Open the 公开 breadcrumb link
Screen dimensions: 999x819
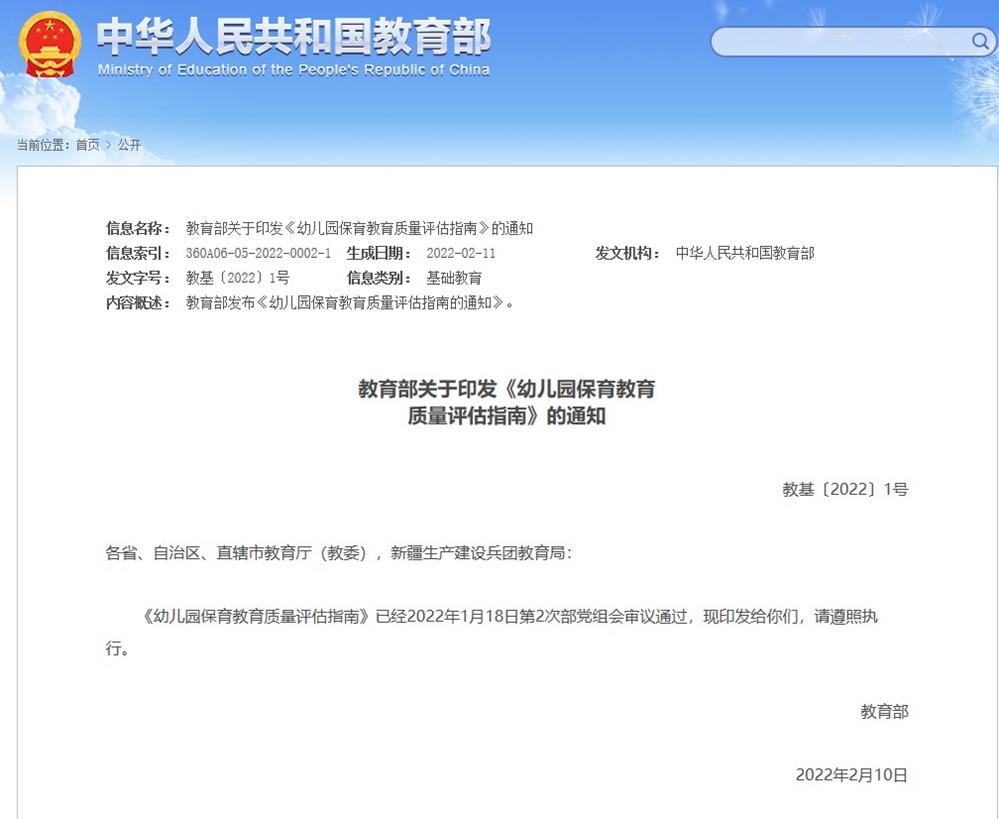(x=129, y=145)
